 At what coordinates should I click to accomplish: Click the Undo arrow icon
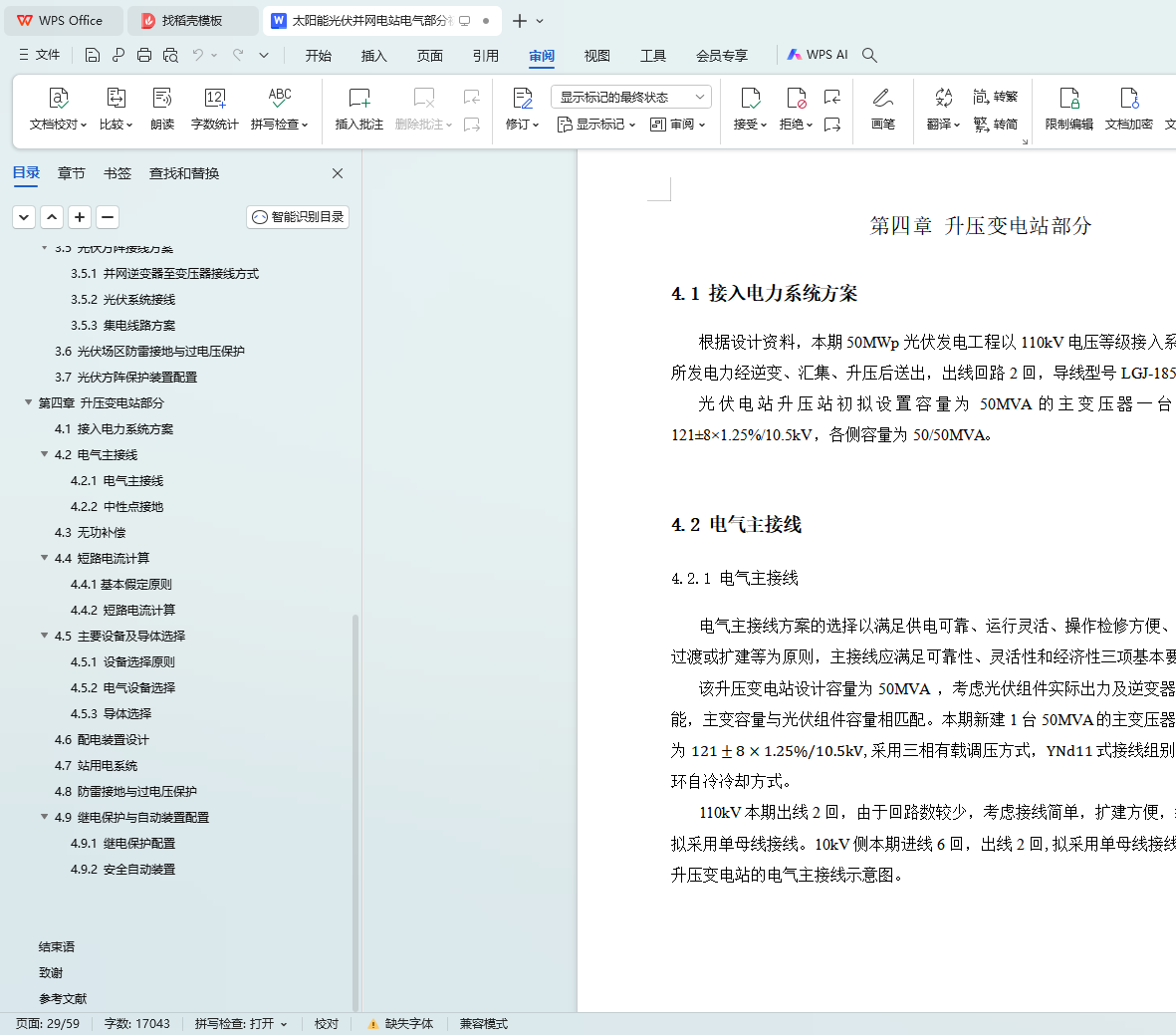pos(198,55)
